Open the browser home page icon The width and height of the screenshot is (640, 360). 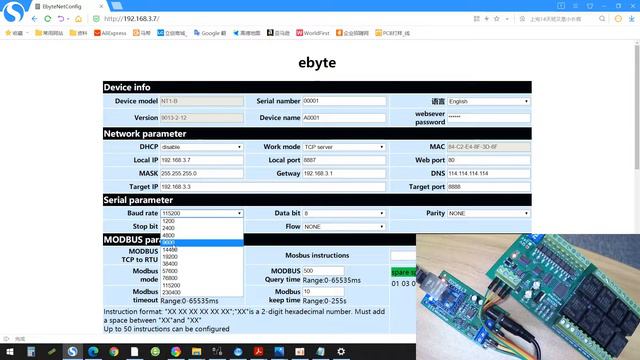click(78, 19)
